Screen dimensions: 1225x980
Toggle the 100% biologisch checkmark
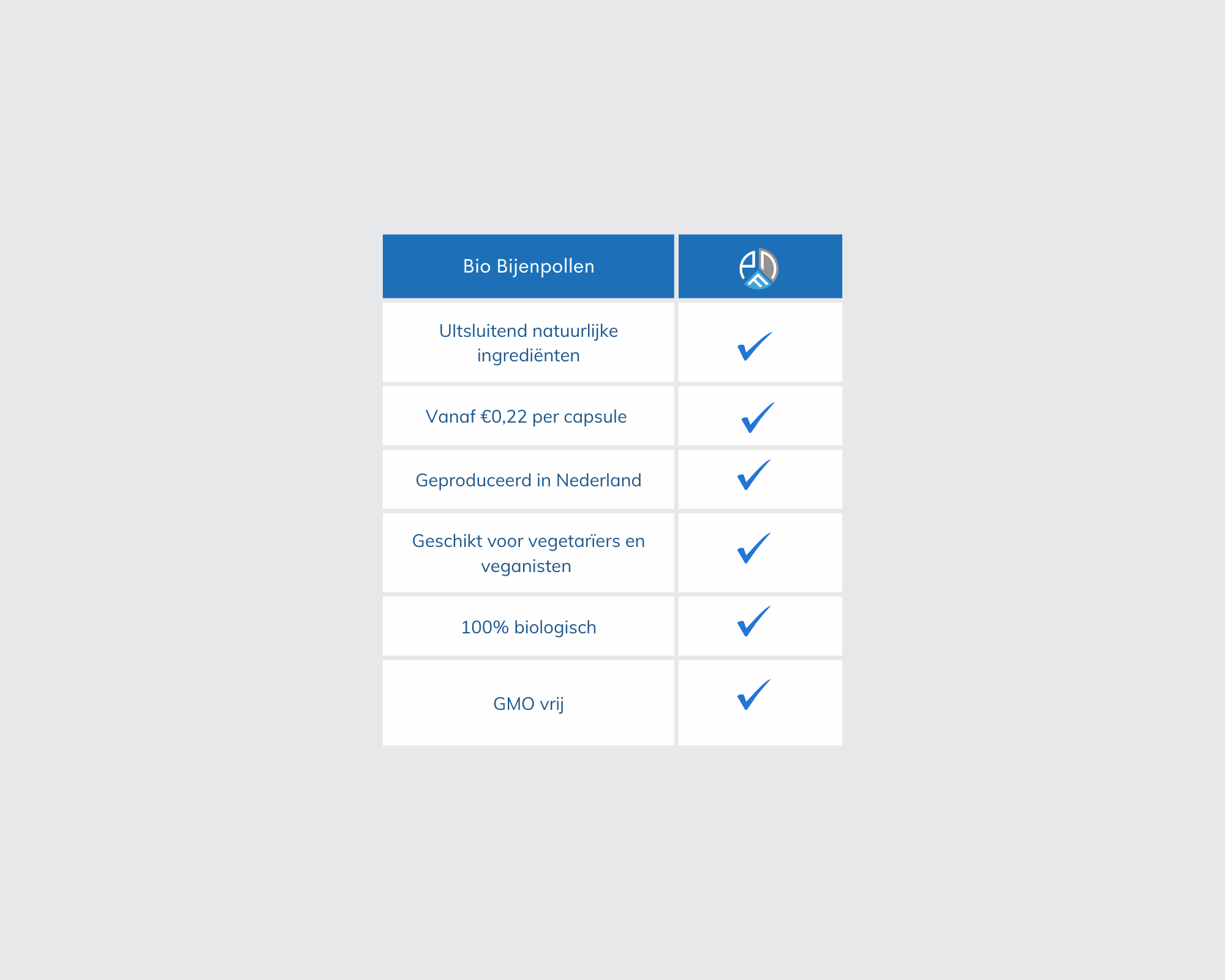754,621
